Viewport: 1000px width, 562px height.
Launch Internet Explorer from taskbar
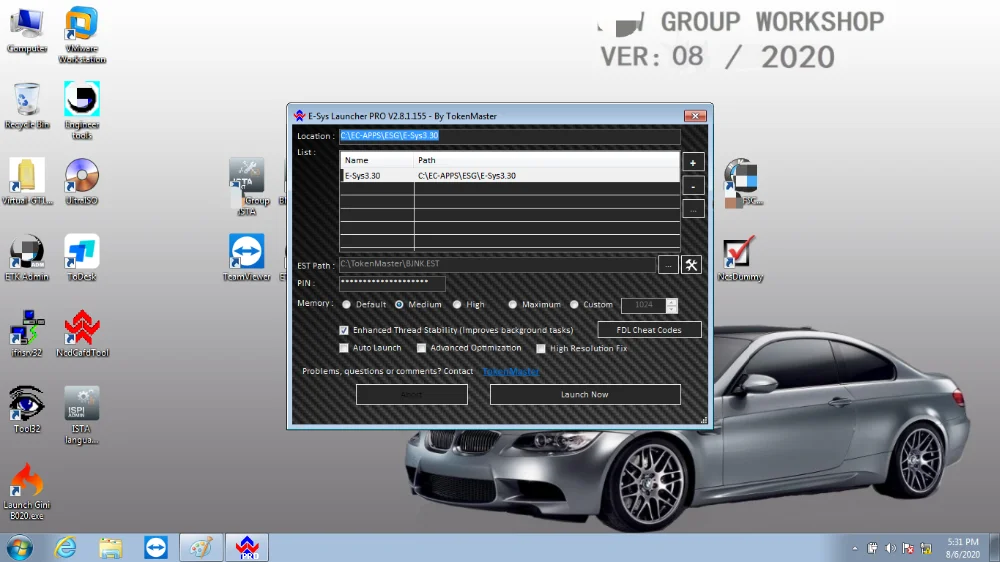pos(65,548)
